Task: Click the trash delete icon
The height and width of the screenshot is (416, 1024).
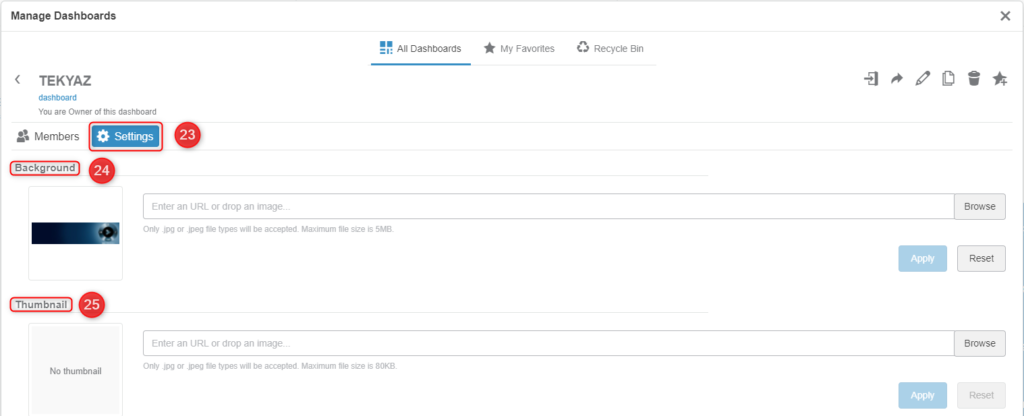Action: tap(974, 79)
